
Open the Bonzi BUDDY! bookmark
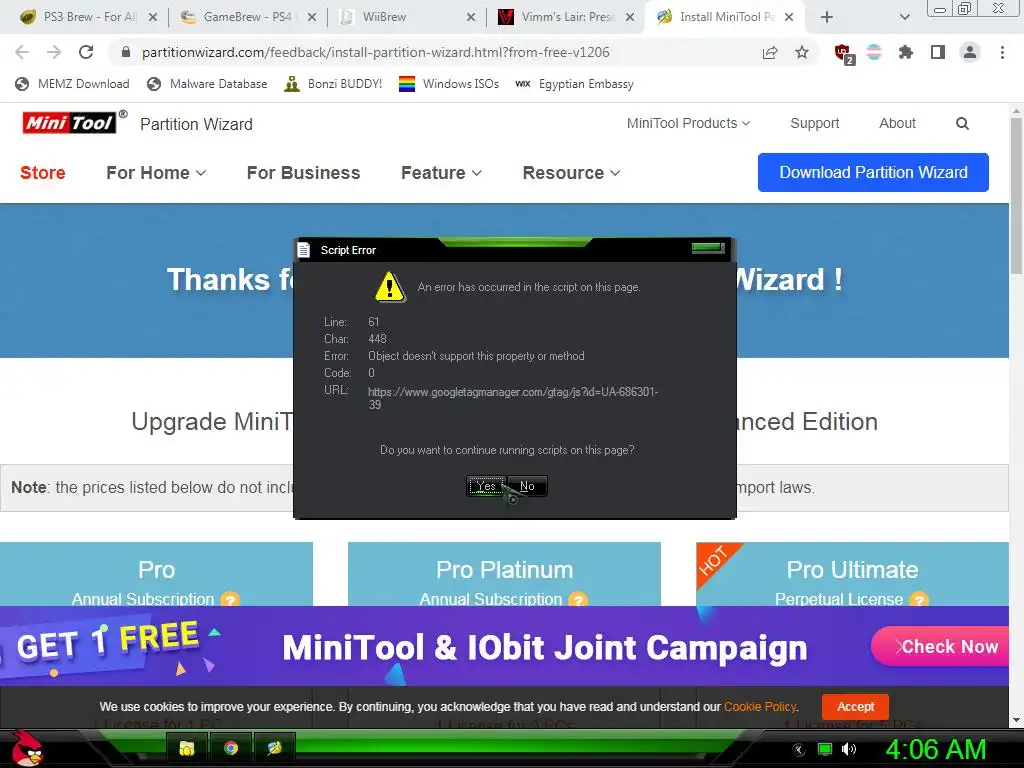[x=333, y=84]
